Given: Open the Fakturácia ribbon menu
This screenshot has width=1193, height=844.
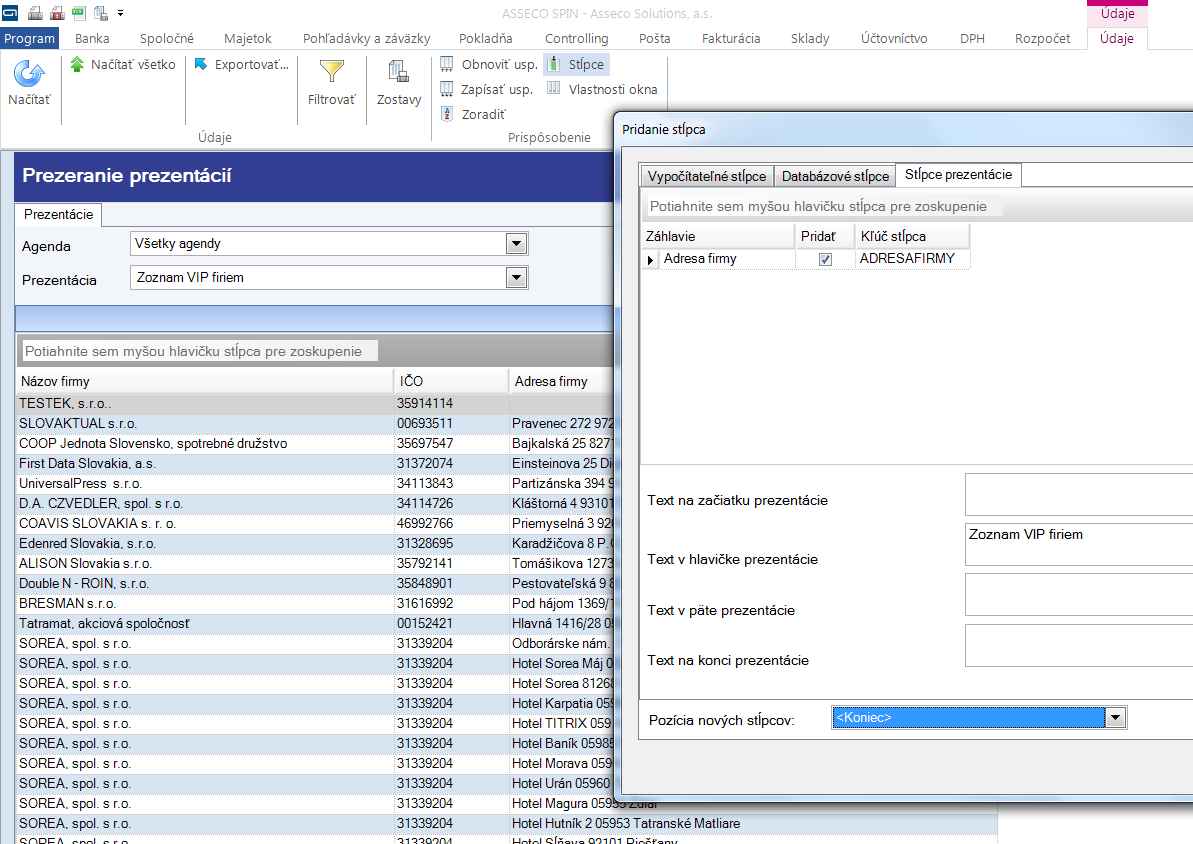Looking at the screenshot, I should tap(730, 38).
